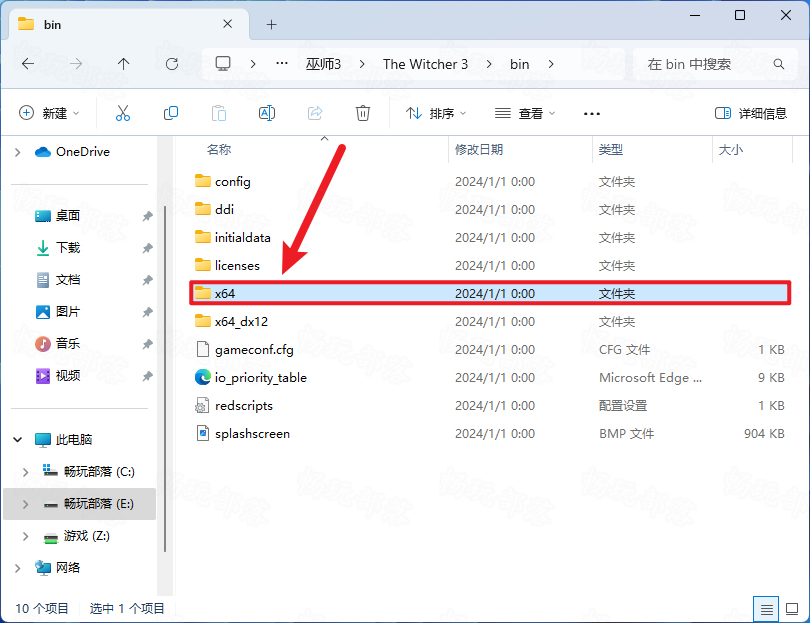Expand the 畅玩部落 (E:) drive node
Screen dimensions: 810x623
pyautogui.click(x=25, y=504)
